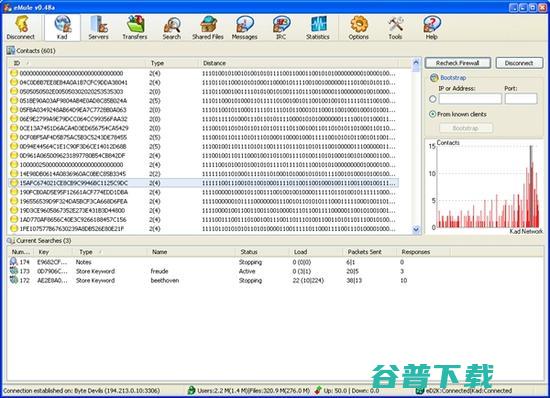This screenshot has width=550, height=398.
Task: Open the Options gear icon
Action: coord(359,28)
